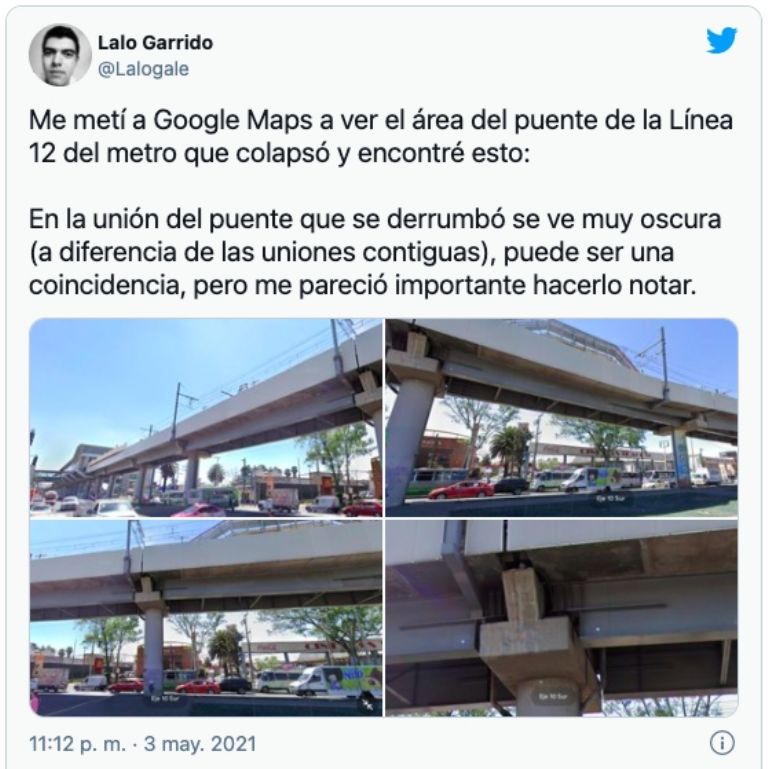768x769 pixels.
Task: Open the bottom-left bridge photo
Action: point(206,618)
